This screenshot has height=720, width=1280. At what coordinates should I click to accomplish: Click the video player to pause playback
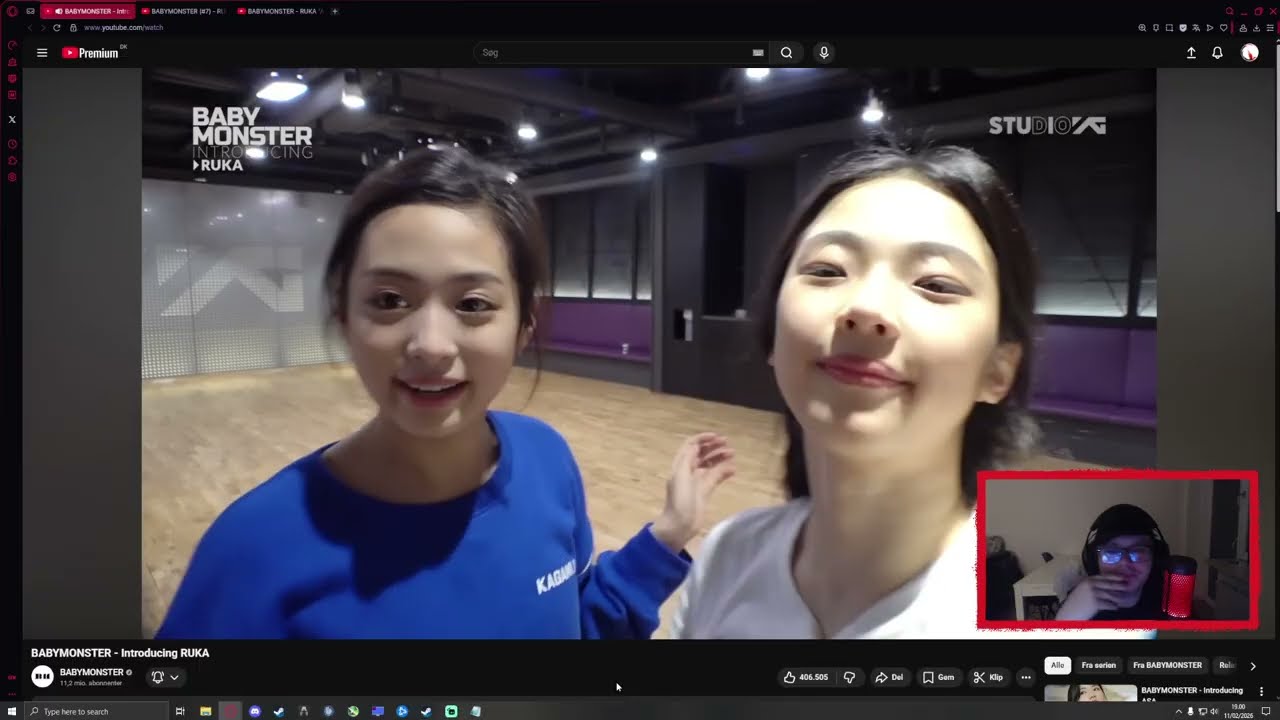click(648, 353)
